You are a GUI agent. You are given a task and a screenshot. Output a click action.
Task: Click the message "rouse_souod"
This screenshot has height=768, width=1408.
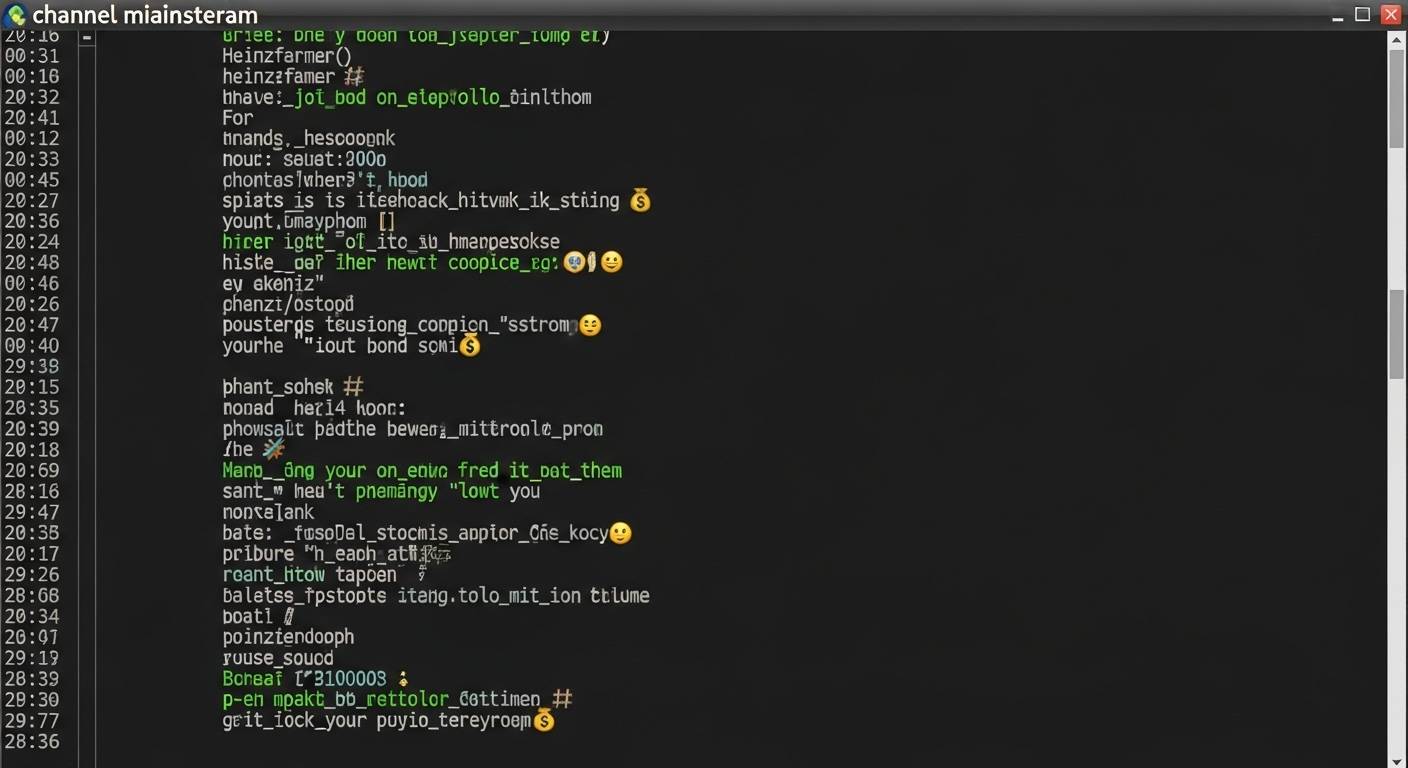[278, 658]
